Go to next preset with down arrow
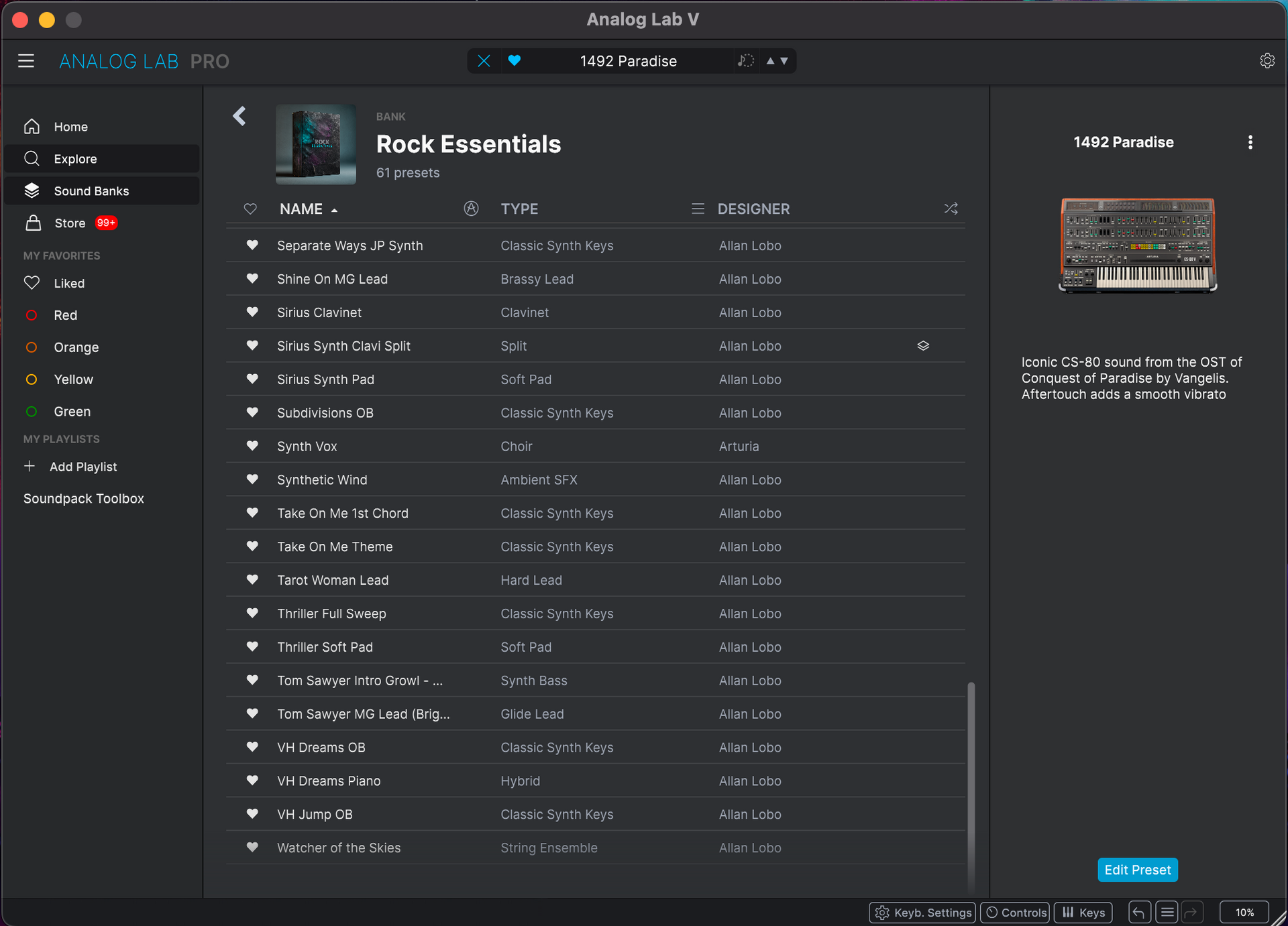 point(784,61)
